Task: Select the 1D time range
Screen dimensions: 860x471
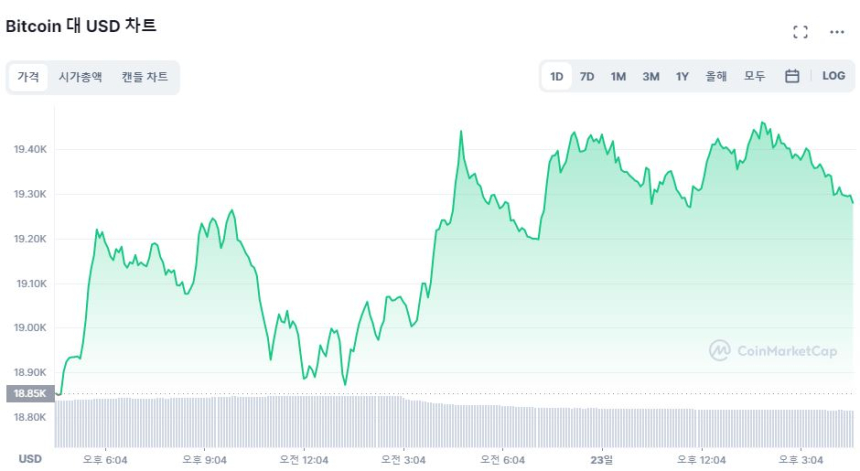Action: 557,76
